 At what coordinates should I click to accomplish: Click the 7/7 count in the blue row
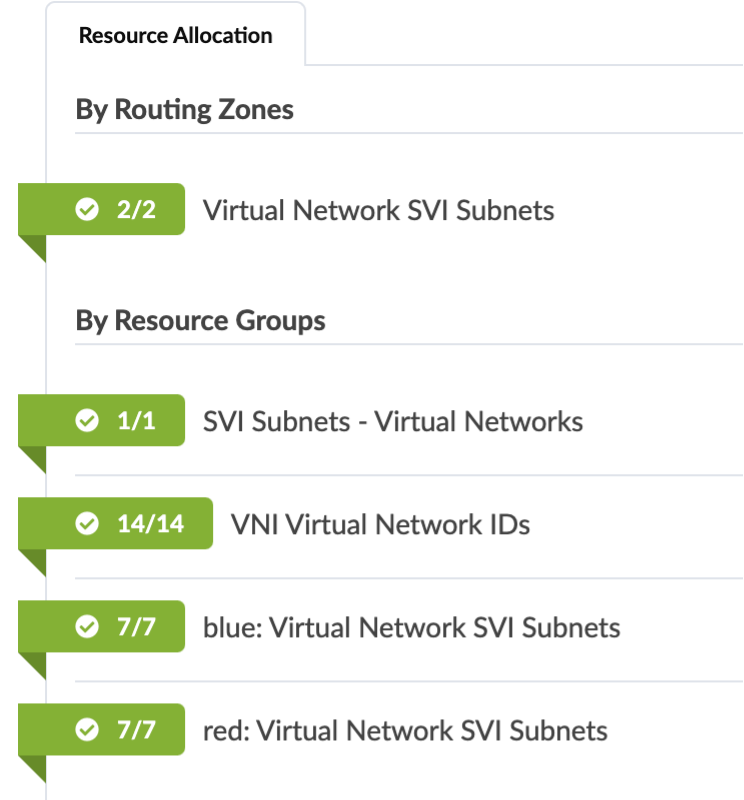(137, 627)
